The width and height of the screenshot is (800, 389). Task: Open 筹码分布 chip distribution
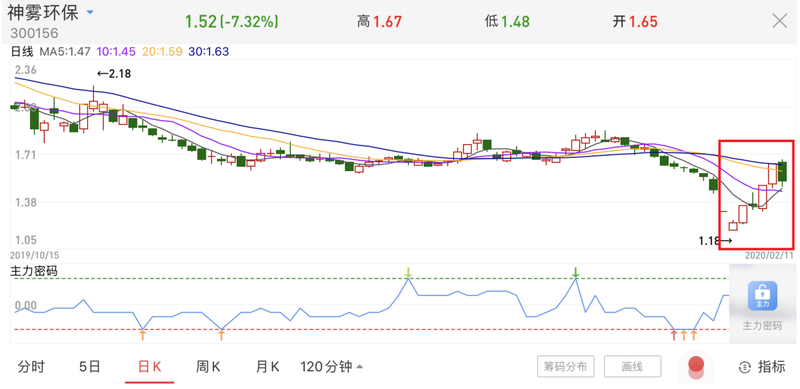[x=565, y=367]
